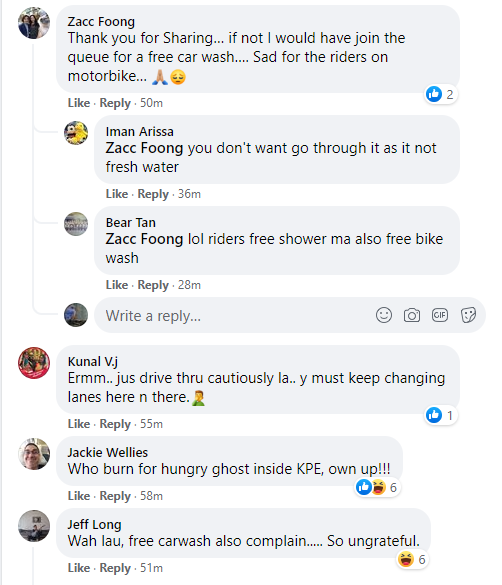Like Bear Tan's reply
The width and height of the screenshot is (502, 585).
coord(117,285)
